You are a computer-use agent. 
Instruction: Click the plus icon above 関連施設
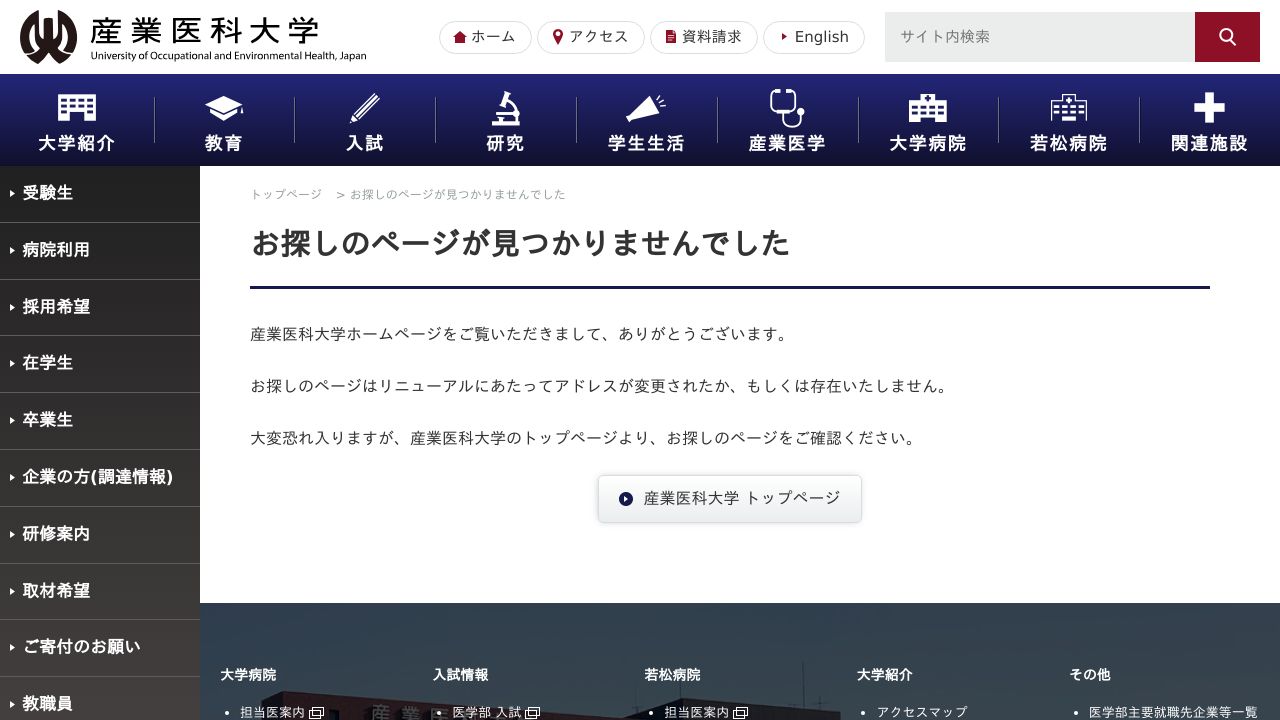point(1209,107)
